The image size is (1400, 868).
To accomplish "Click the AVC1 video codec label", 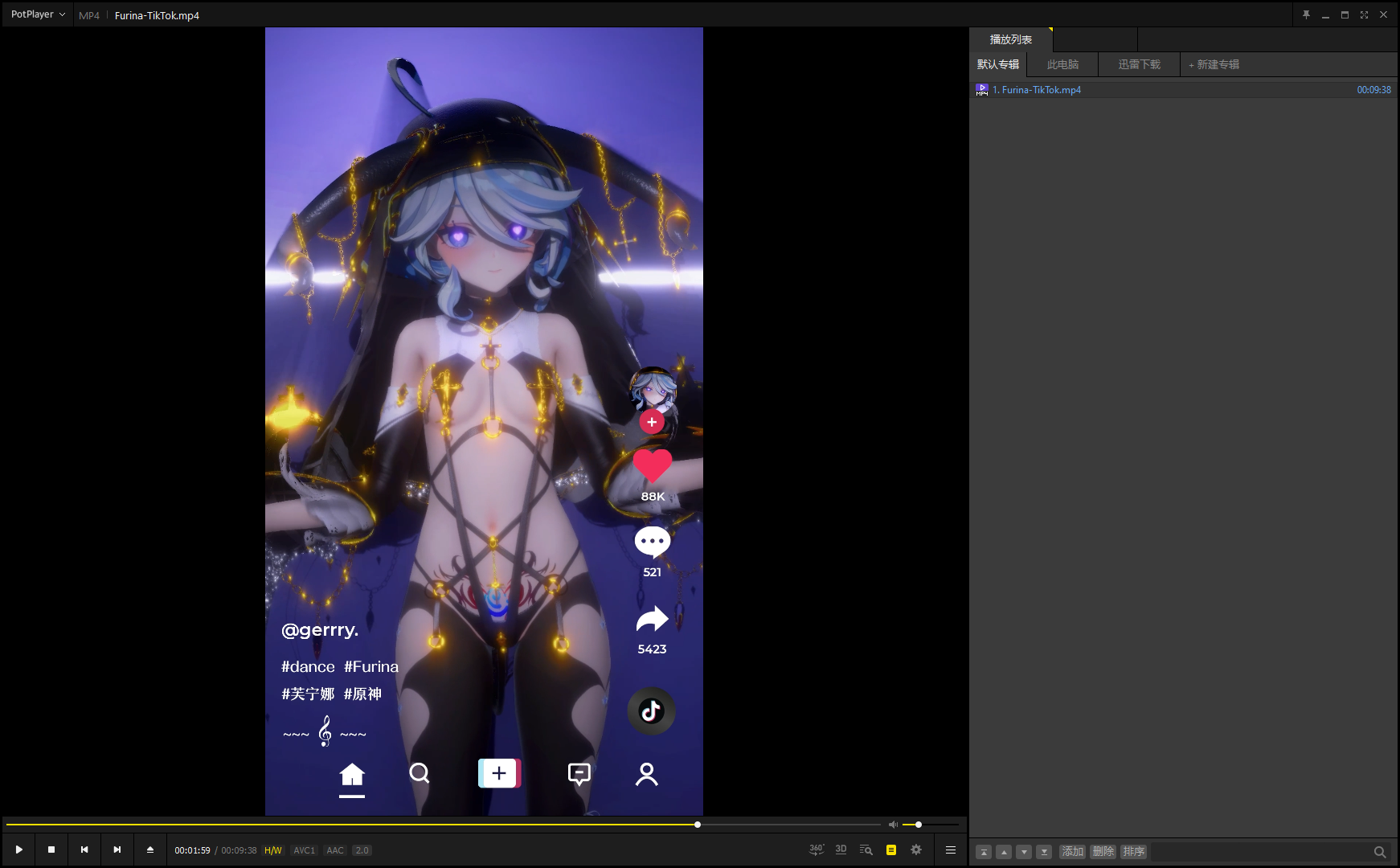I will pyautogui.click(x=304, y=850).
